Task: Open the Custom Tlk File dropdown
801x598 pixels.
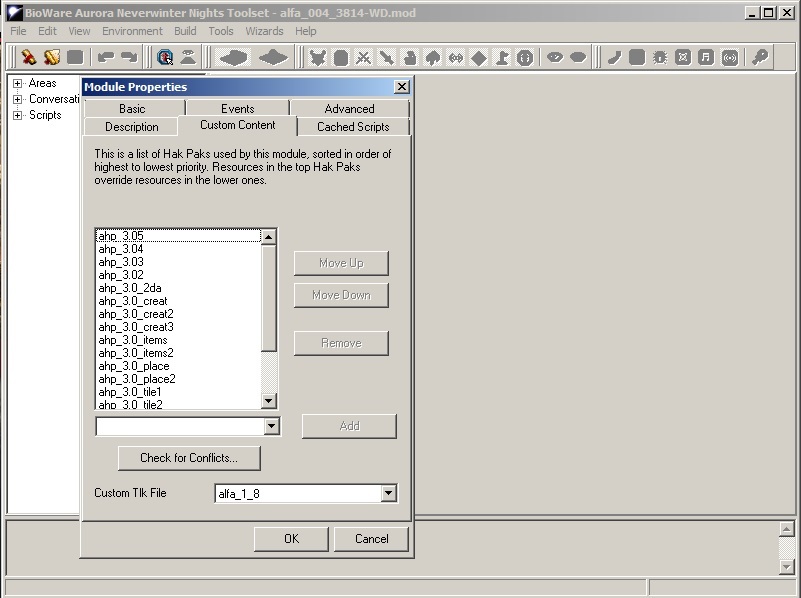Action: click(388, 493)
